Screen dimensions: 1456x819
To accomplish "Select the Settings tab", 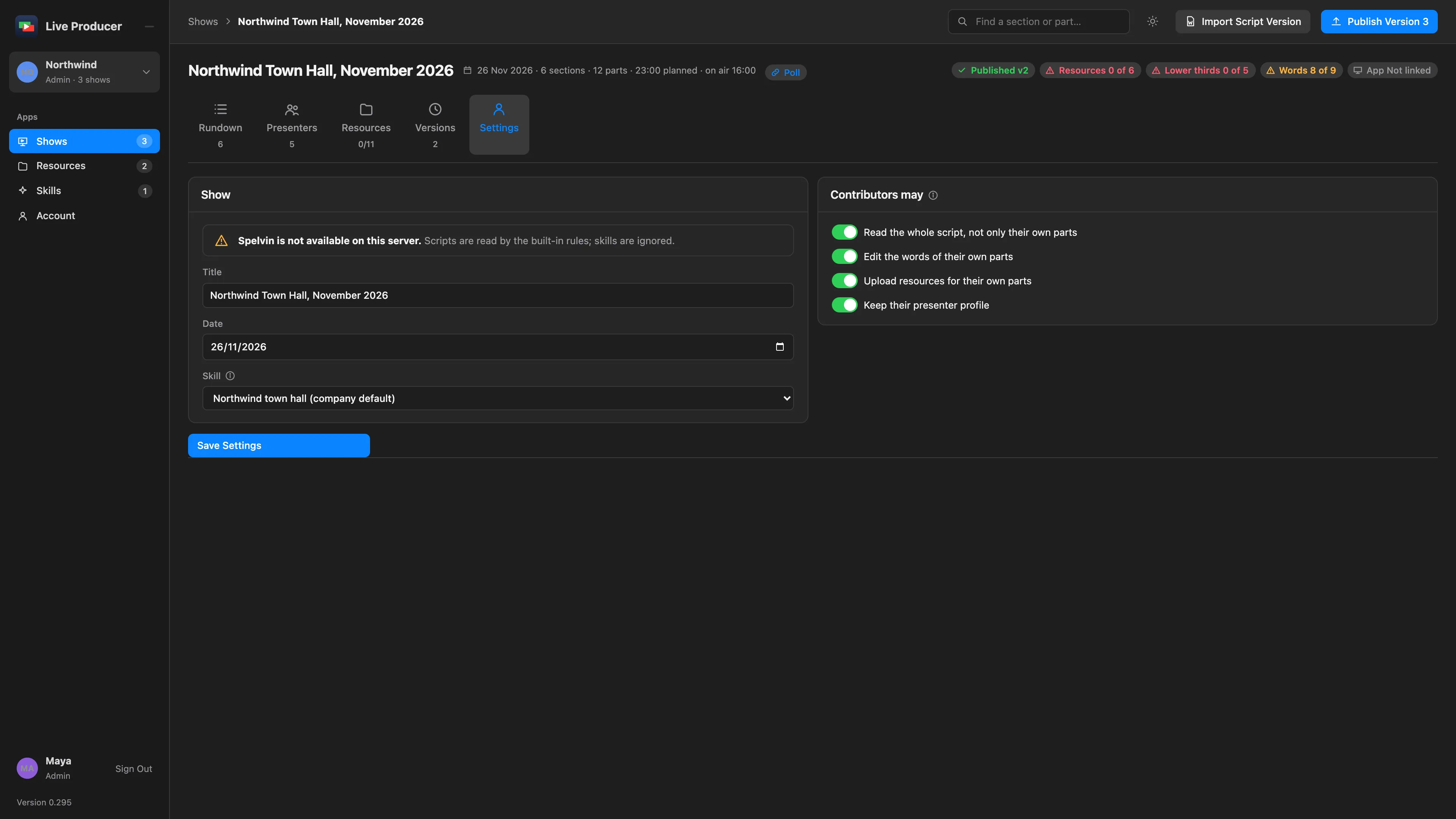I will pos(499,125).
